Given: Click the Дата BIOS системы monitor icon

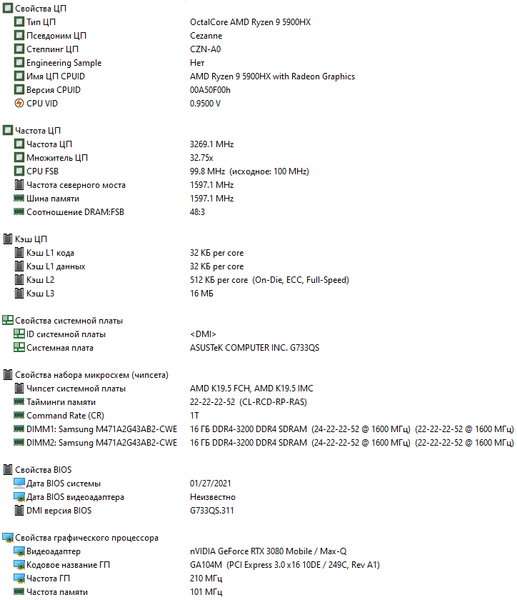Looking at the screenshot, I should 19,483.
